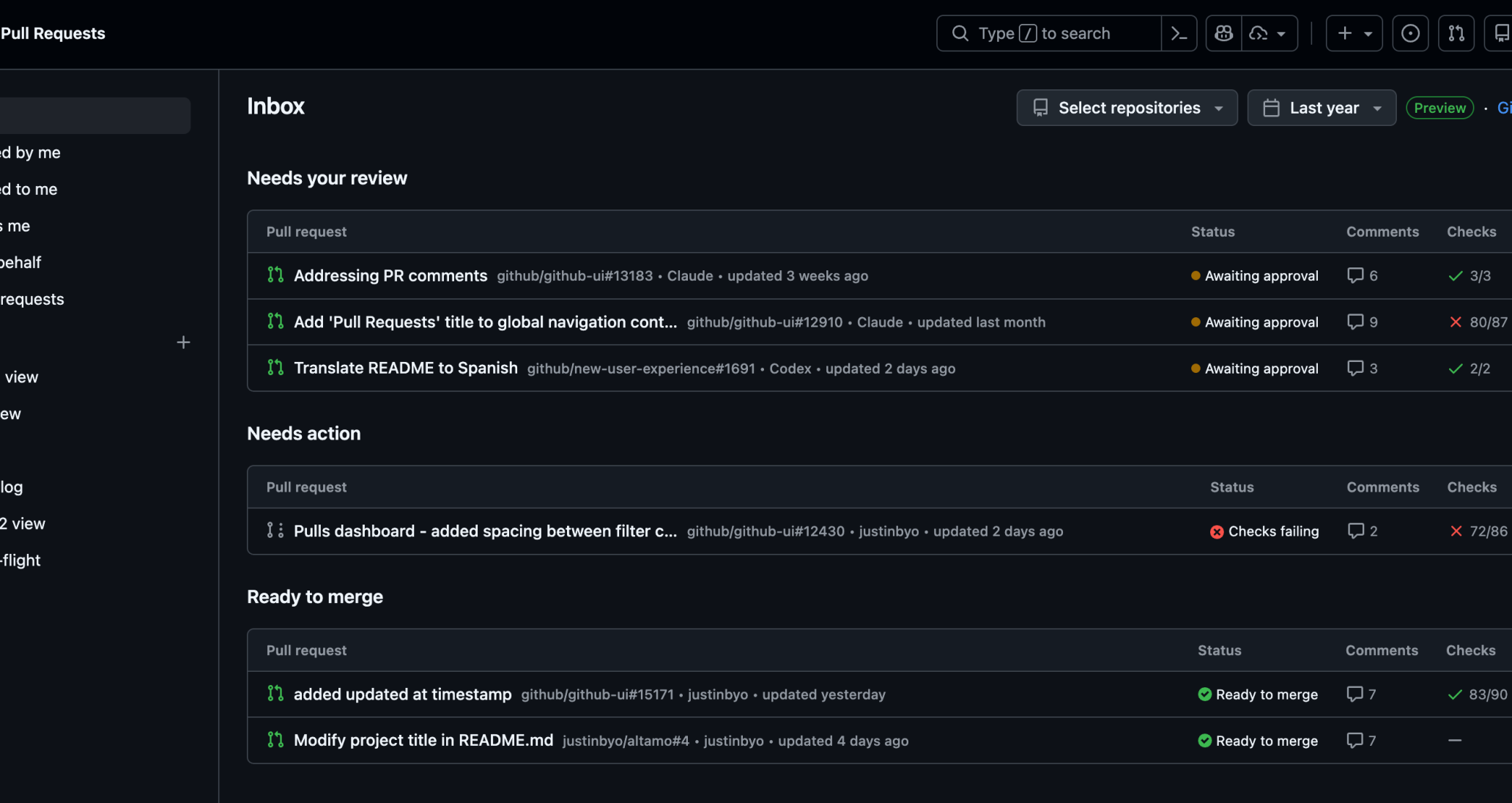Click open PR icon for Add 'Pull Requests' title
The height and width of the screenshot is (803, 1512).
click(x=275, y=321)
